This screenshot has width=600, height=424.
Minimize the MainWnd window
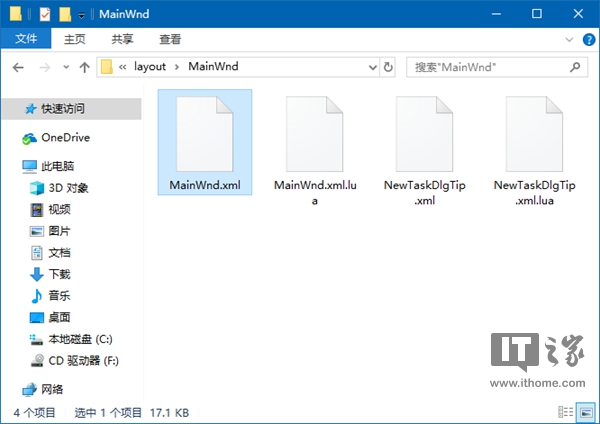[x=496, y=14]
